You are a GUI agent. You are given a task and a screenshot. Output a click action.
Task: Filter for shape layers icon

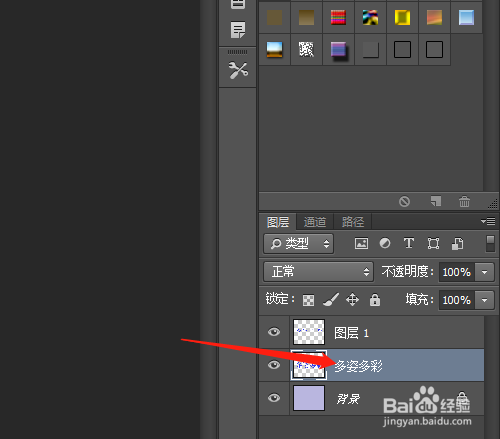pos(433,243)
